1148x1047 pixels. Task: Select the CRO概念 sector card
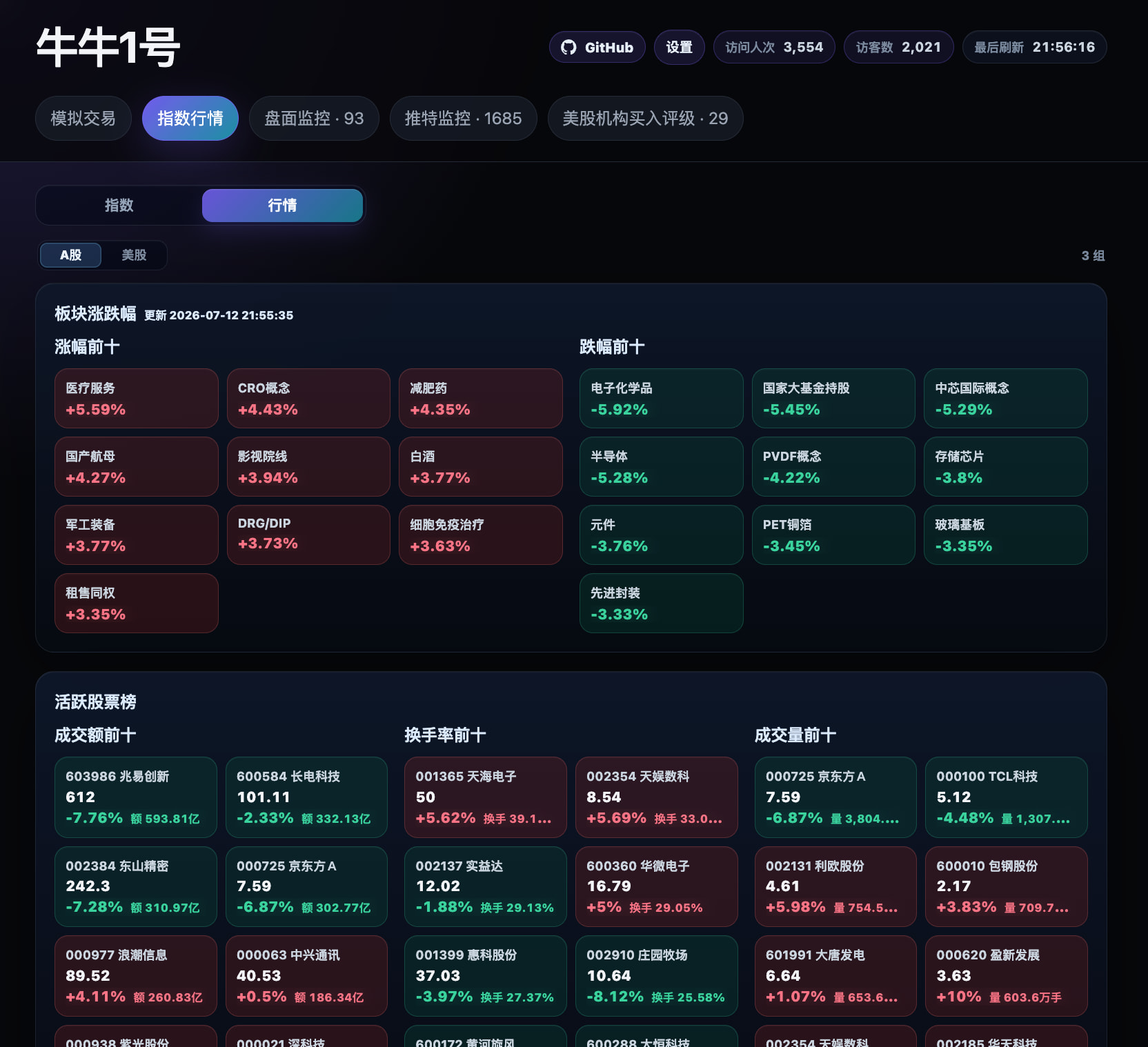pos(309,398)
